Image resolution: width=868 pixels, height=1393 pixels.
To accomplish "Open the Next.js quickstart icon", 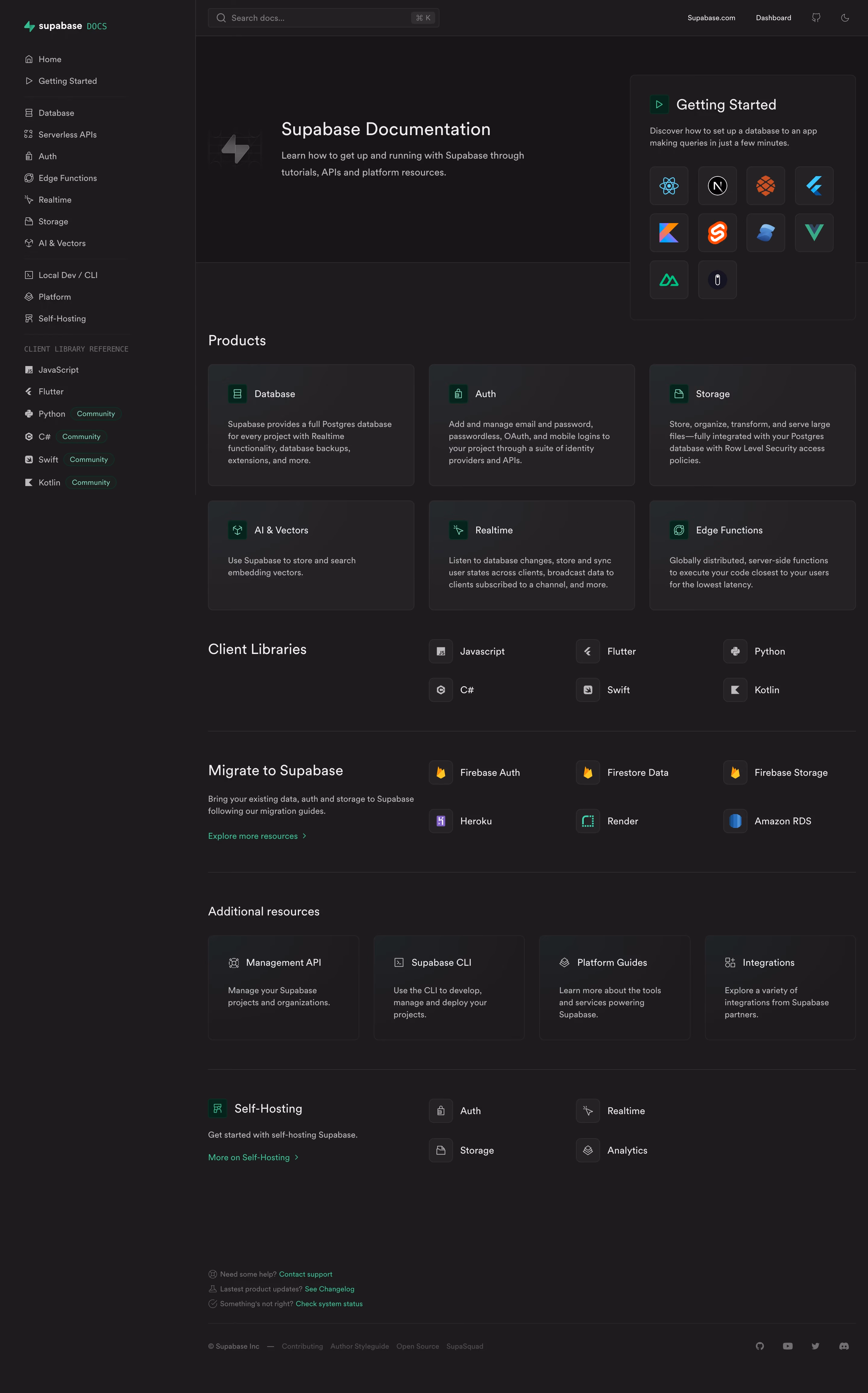I will (x=717, y=185).
